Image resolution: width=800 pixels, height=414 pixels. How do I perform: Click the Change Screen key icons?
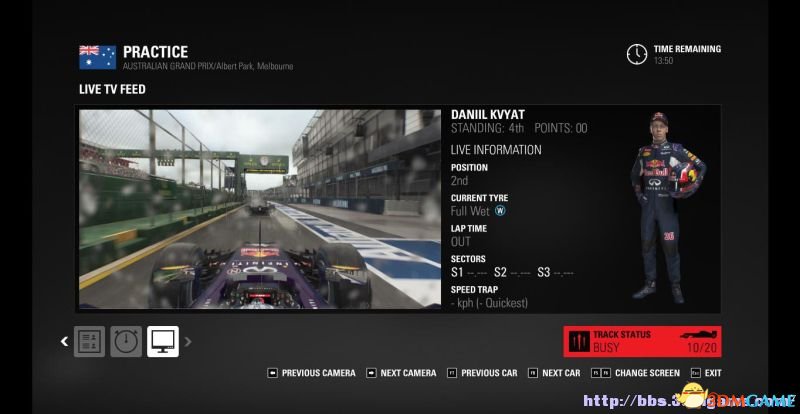601,373
